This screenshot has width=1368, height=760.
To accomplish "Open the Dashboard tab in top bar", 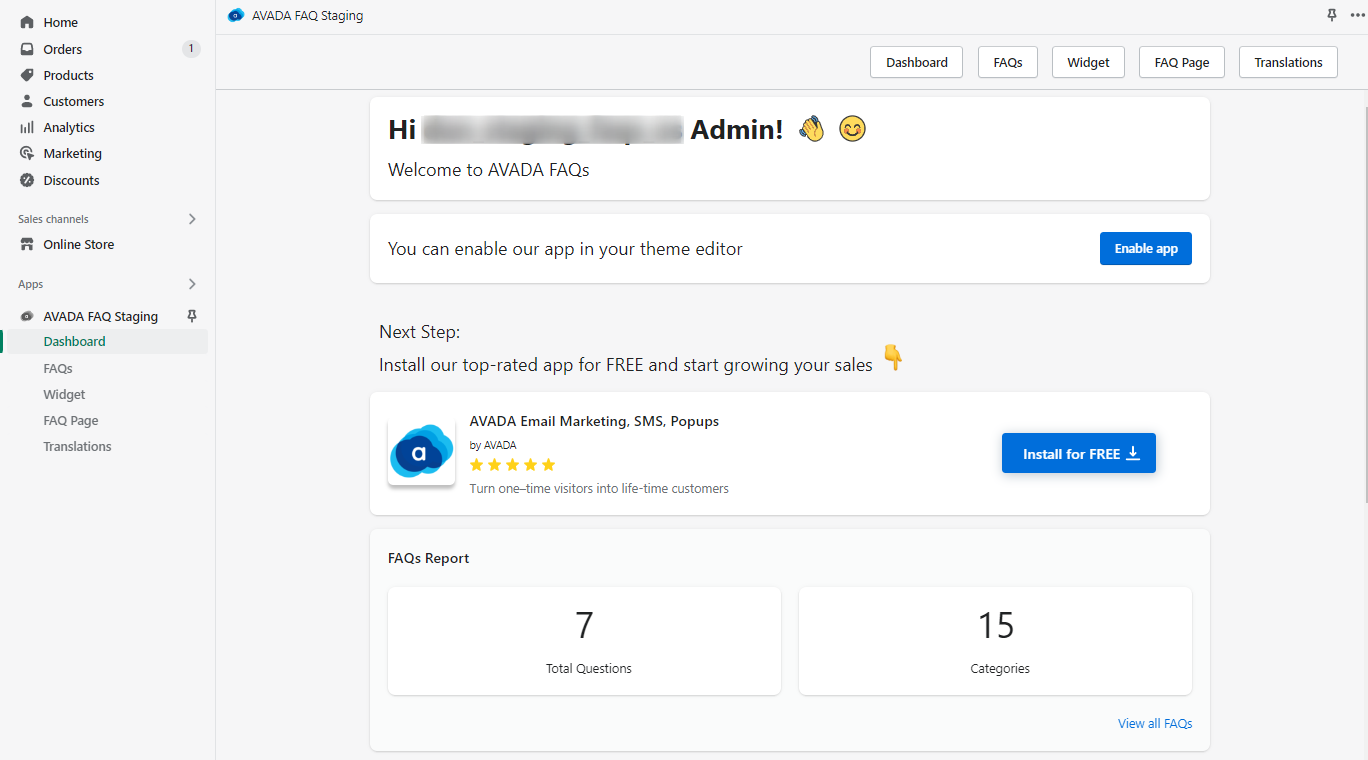I will 917,62.
